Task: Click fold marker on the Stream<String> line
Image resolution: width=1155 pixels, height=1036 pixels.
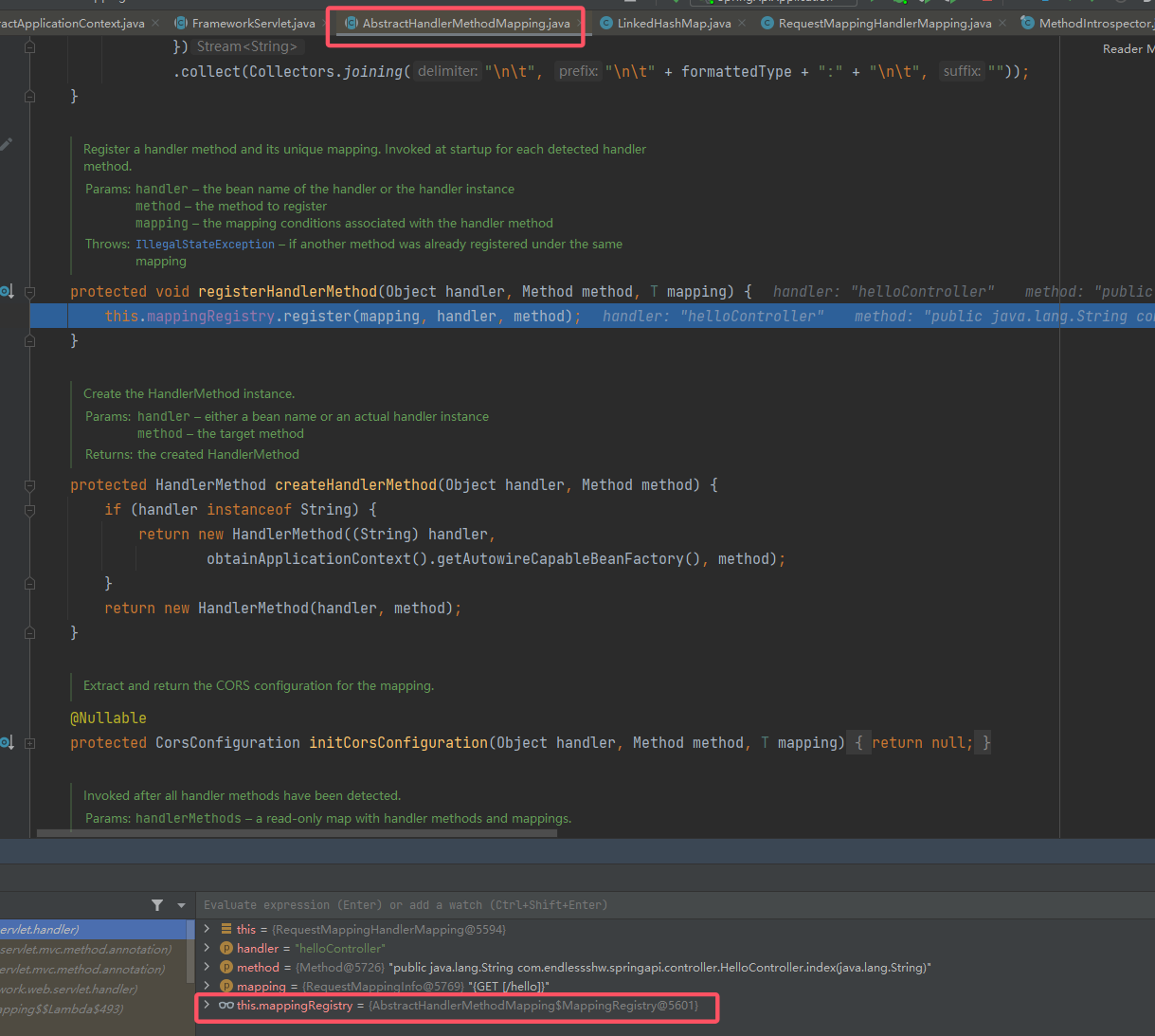Action: pyautogui.click(x=29, y=46)
